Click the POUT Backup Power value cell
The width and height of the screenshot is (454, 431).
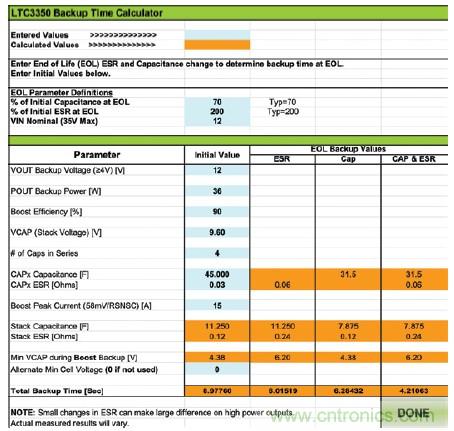click(x=217, y=191)
